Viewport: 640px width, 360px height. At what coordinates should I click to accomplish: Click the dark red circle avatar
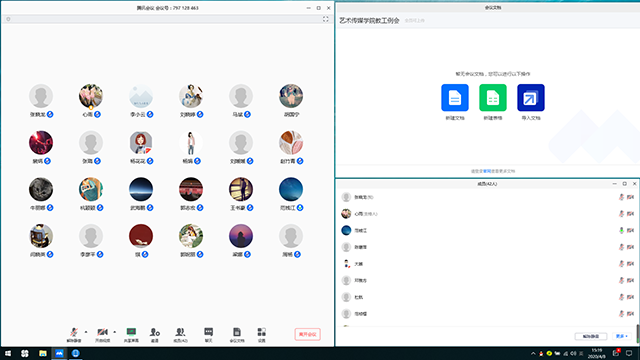click(x=141, y=236)
